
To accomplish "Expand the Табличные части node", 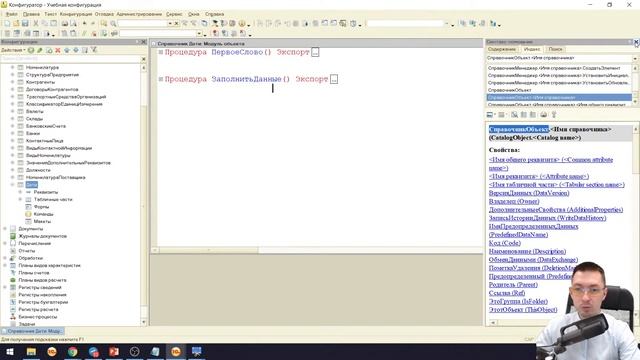I will pos(20,199).
